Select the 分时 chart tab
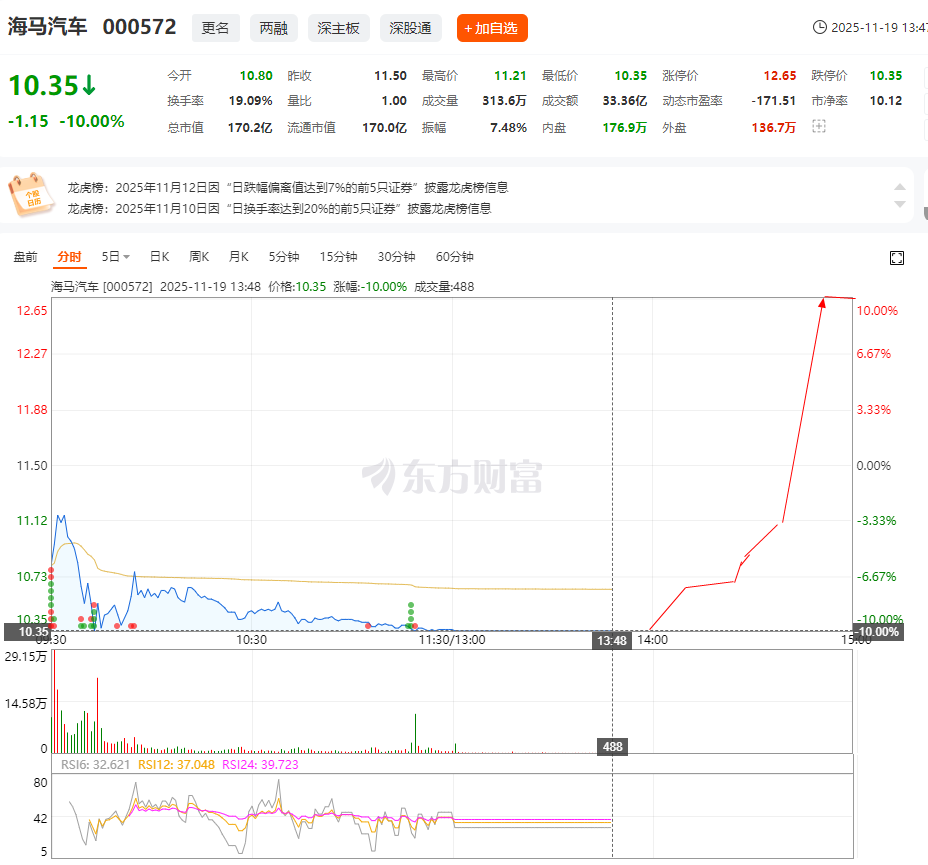Screen dimensions: 928x865 (x=69, y=257)
